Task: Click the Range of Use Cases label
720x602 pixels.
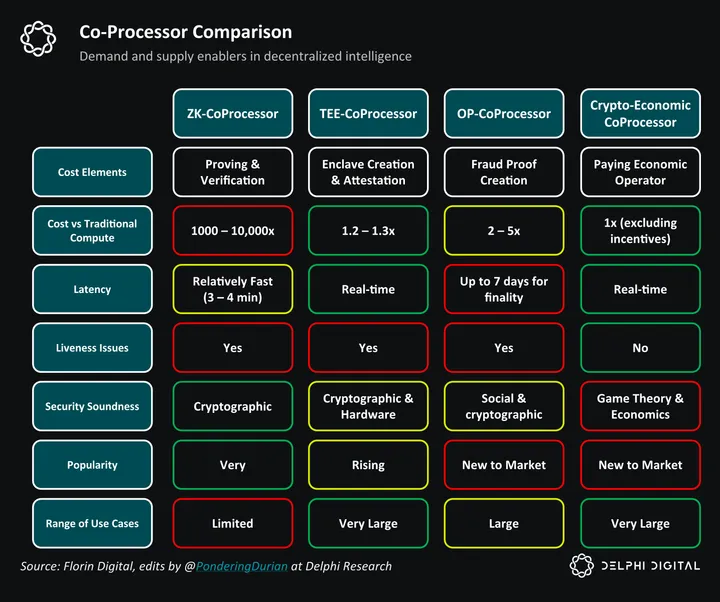Action: coord(92,524)
